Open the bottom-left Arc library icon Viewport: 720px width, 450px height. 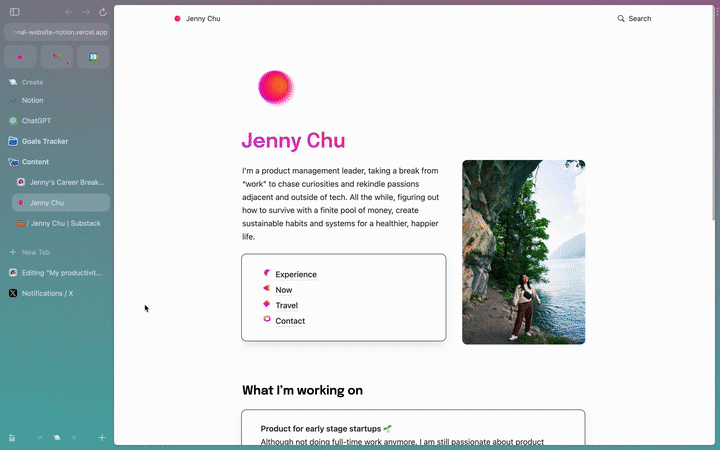tap(12, 438)
